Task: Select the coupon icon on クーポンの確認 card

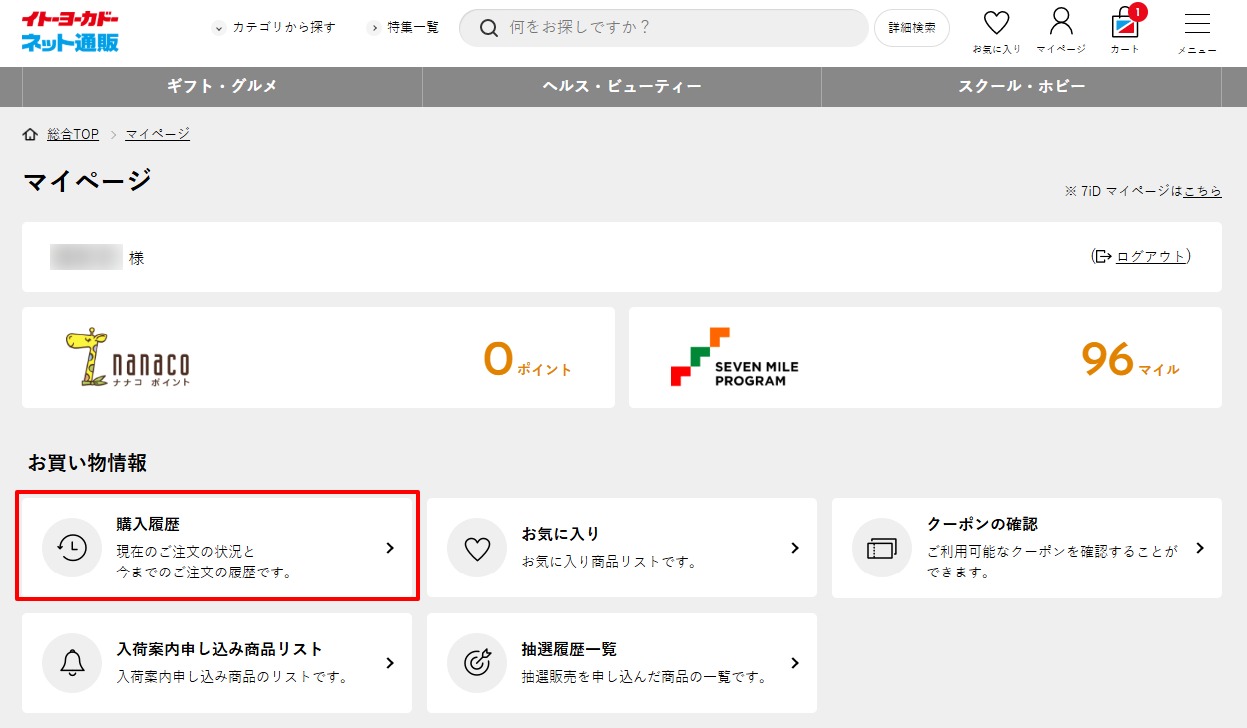Action: (x=881, y=547)
